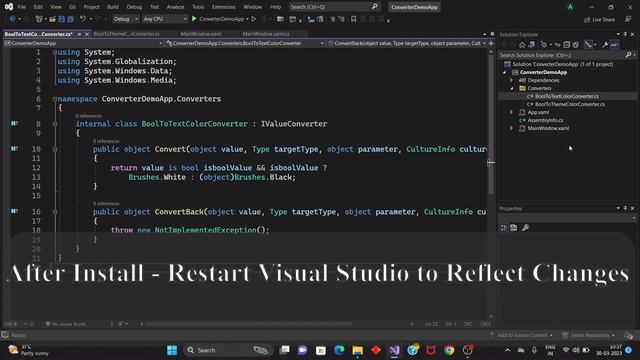The width and height of the screenshot is (640, 360).
Task: Click the Categorized icon in Properties panel
Action: point(504,228)
